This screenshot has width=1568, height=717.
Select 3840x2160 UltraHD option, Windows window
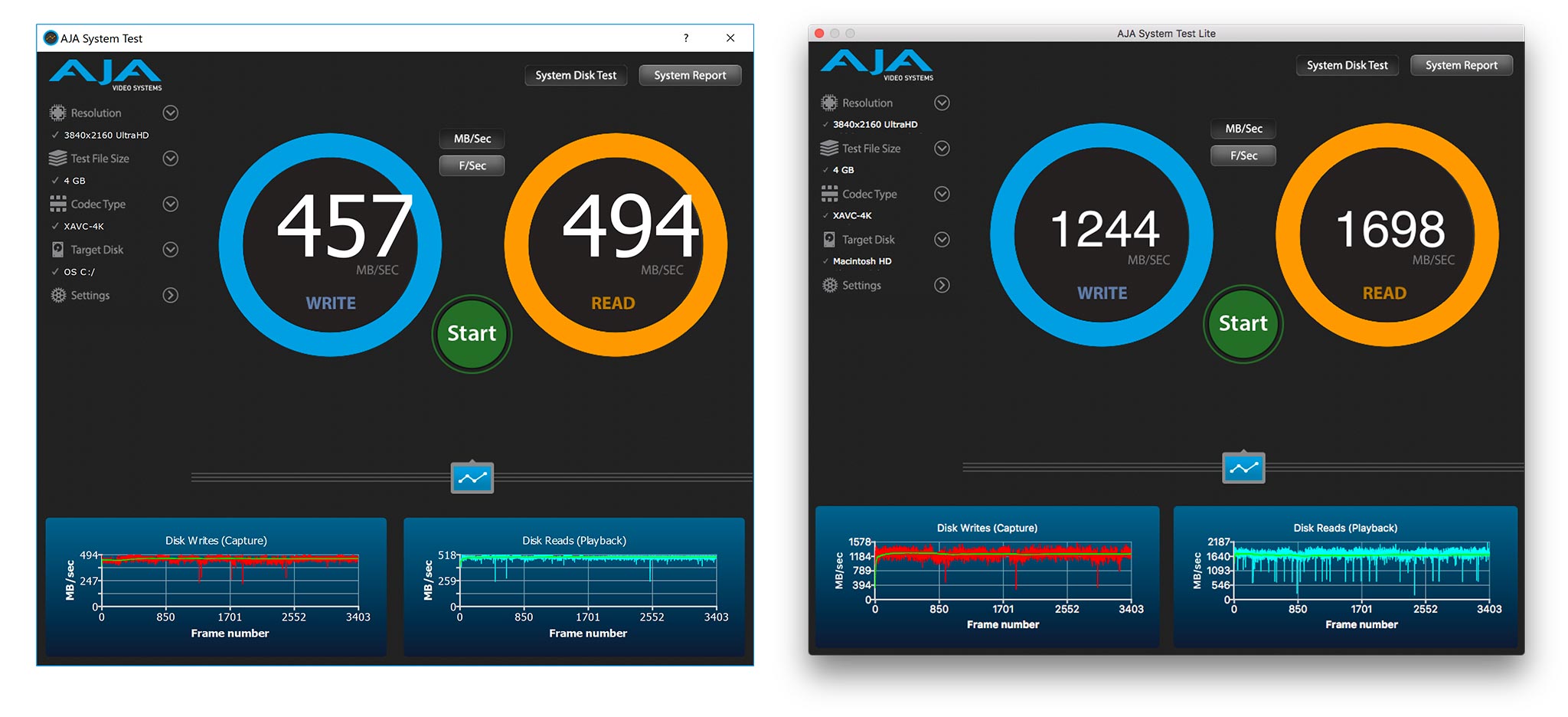coord(106,136)
